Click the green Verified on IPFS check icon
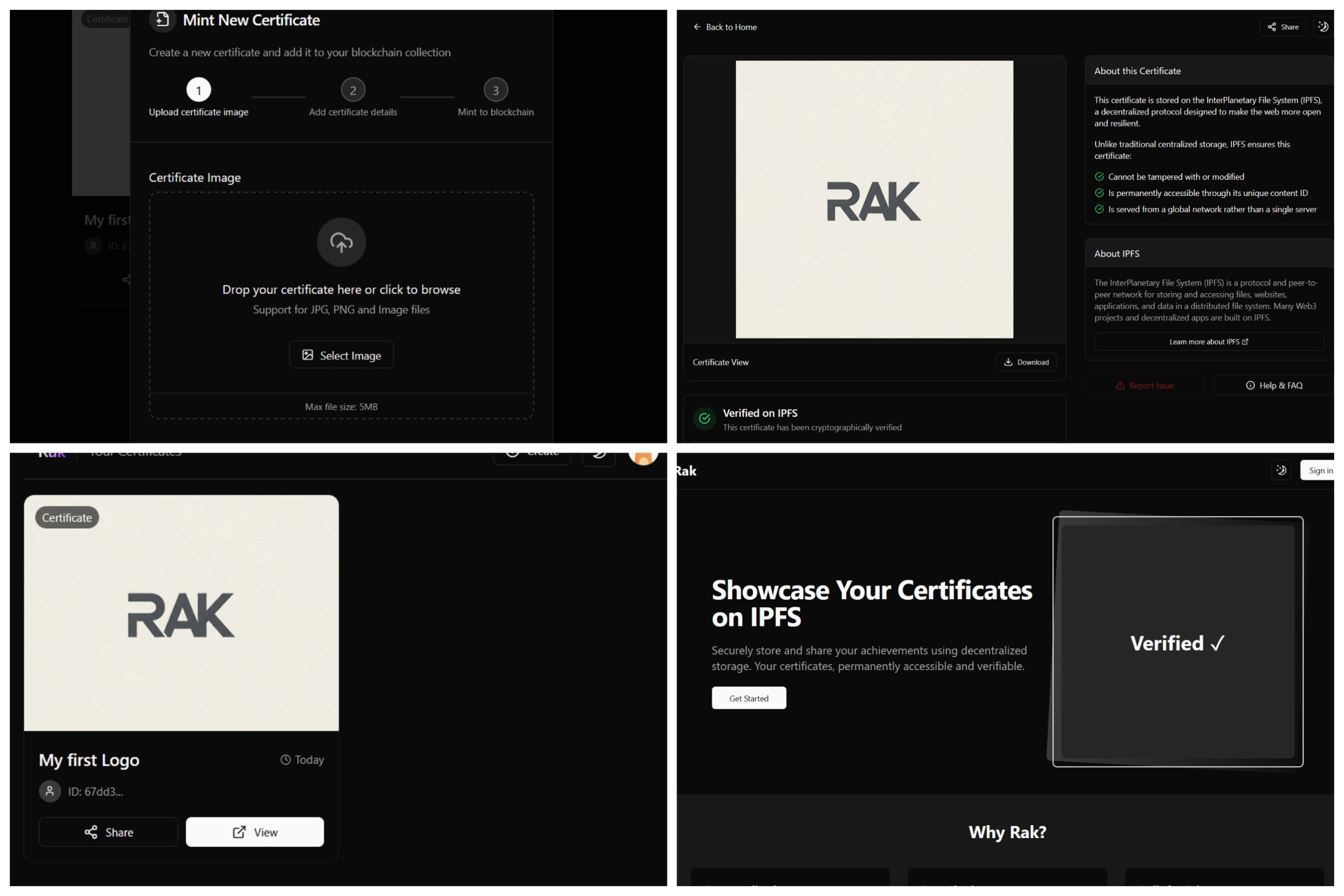Image resolution: width=1344 pixels, height=896 pixels. 704,419
